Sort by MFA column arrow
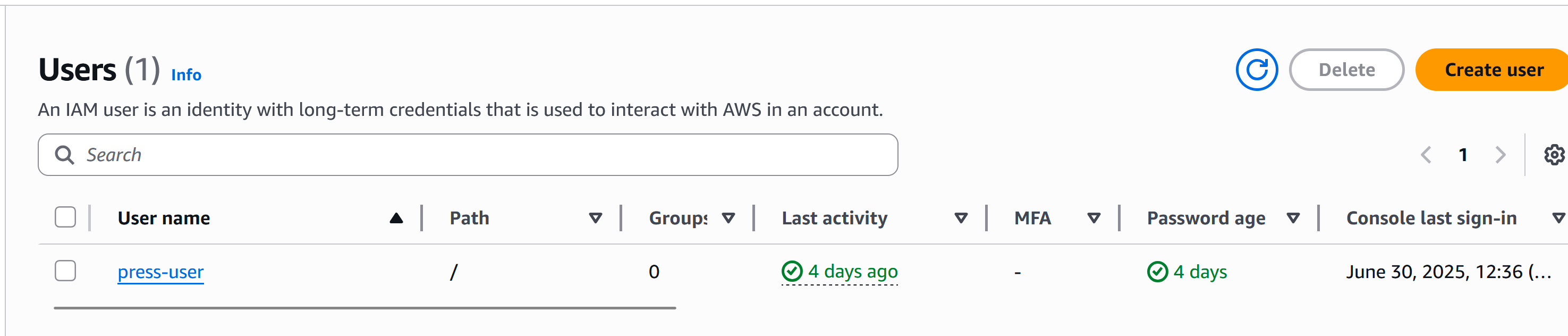This screenshot has width=1568, height=336. click(x=1093, y=218)
